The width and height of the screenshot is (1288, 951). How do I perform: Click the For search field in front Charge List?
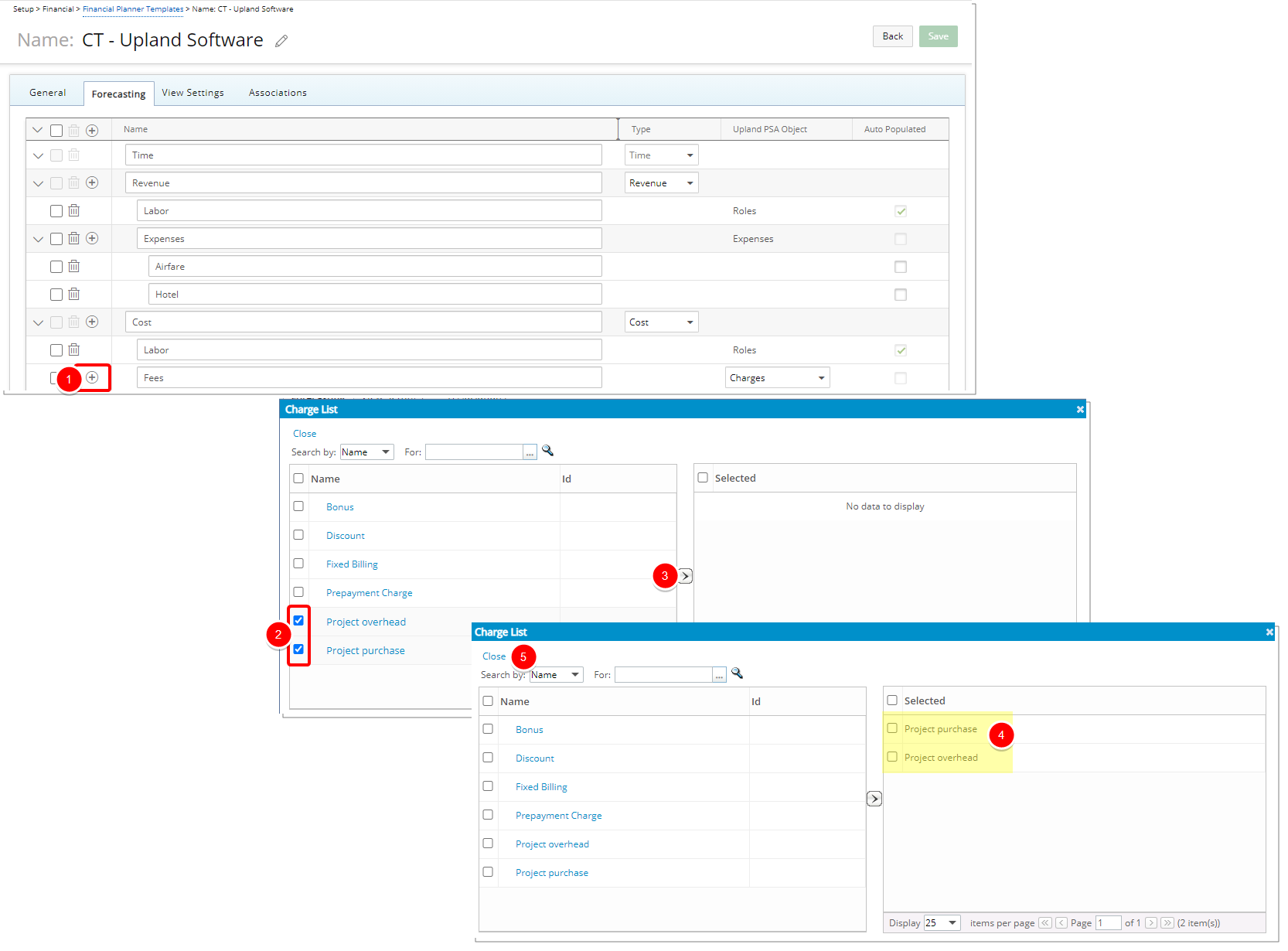tap(663, 675)
